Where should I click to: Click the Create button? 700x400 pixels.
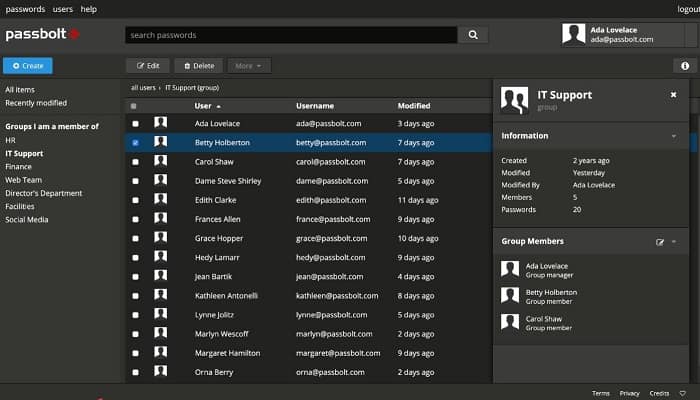tap(28, 66)
